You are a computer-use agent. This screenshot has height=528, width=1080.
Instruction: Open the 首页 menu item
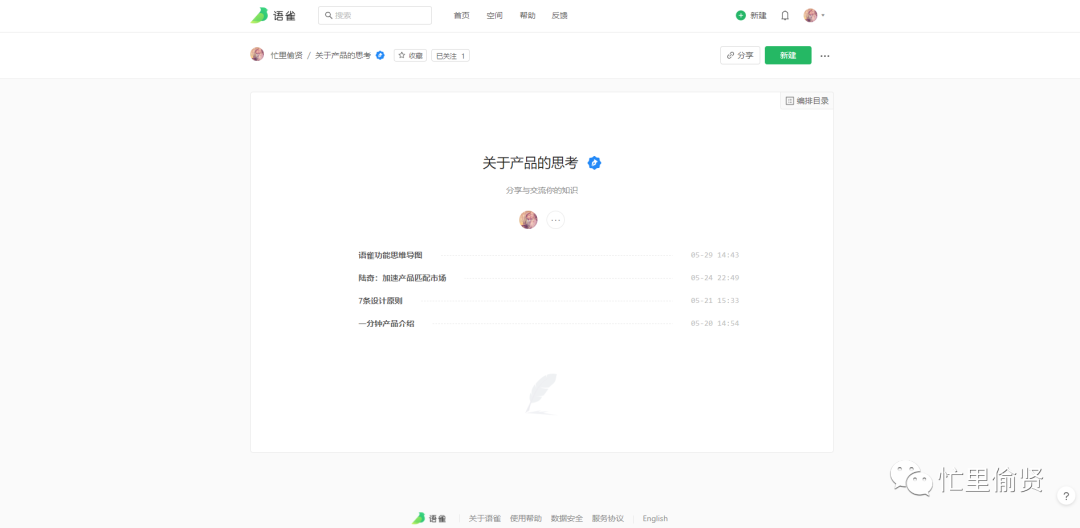[461, 15]
